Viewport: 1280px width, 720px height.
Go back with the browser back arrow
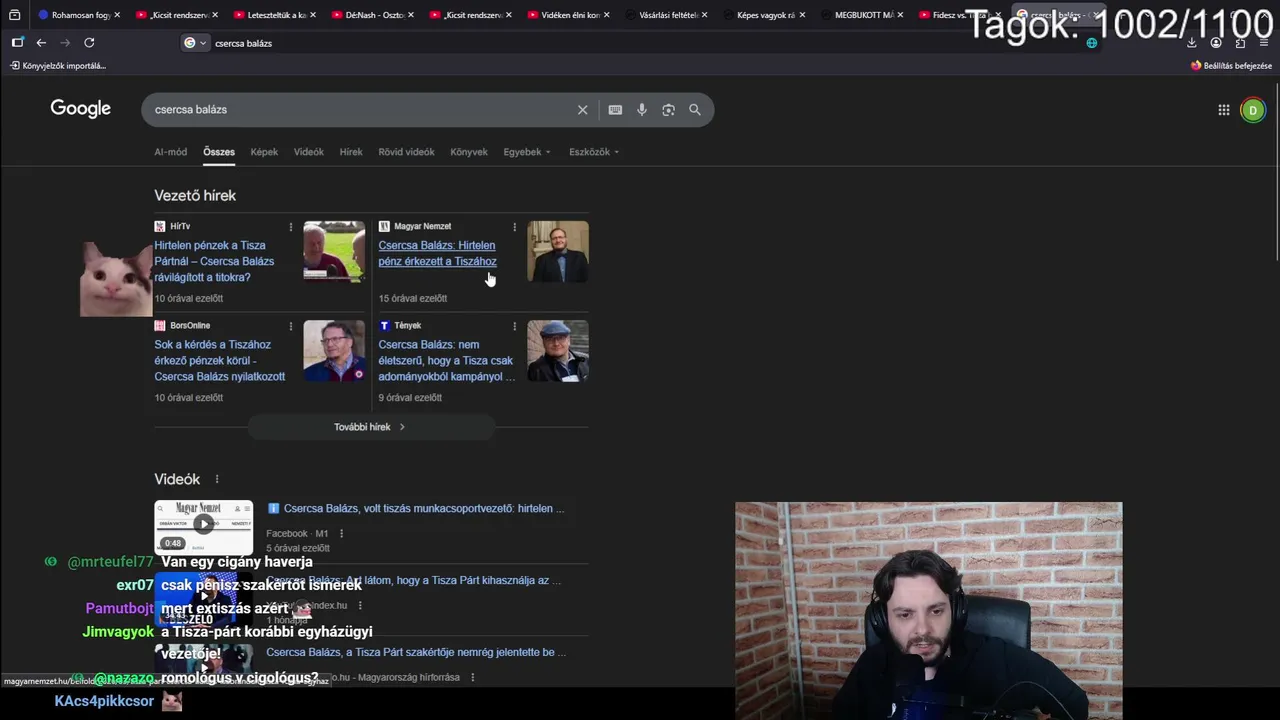click(x=41, y=43)
